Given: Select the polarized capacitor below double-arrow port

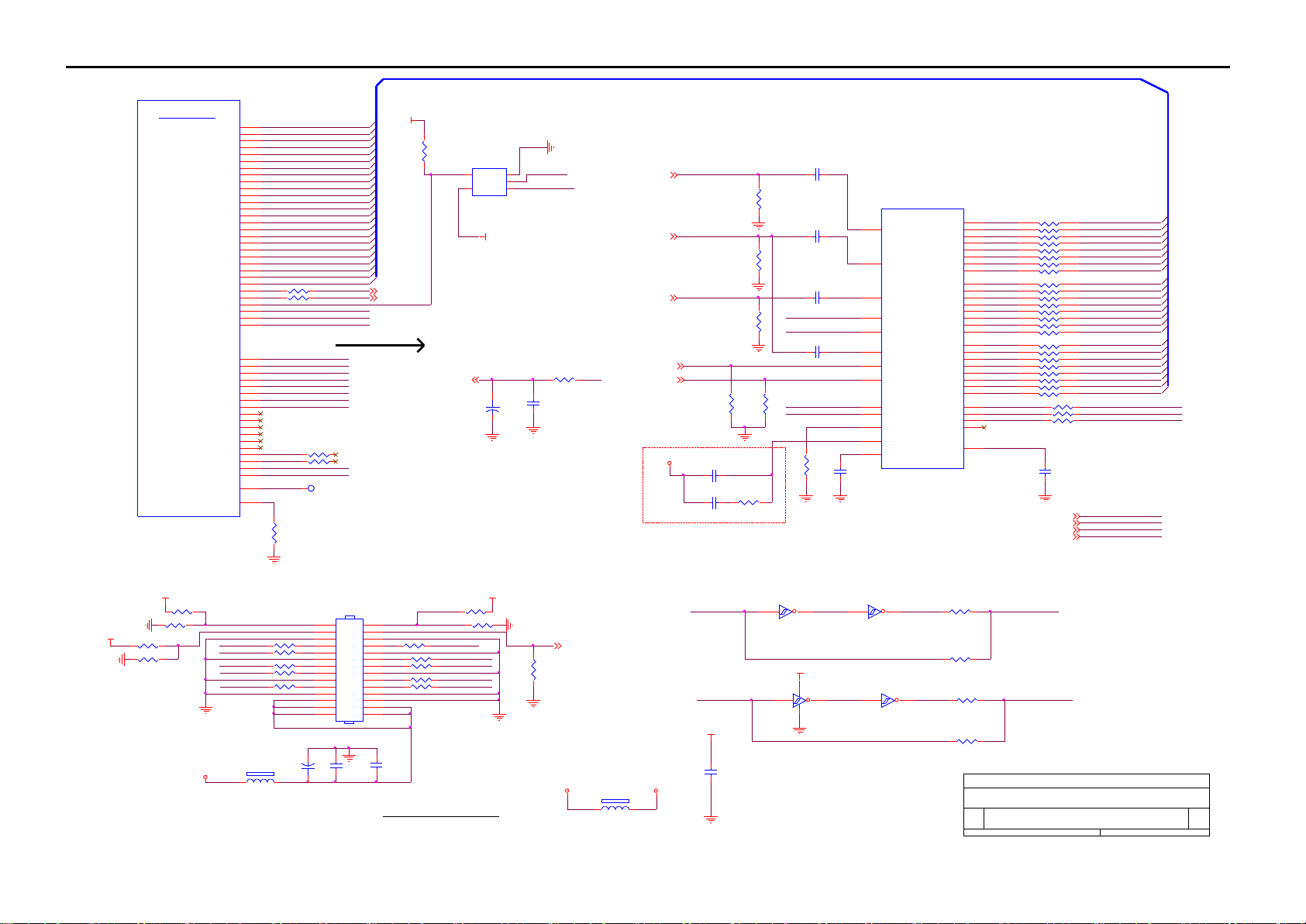Looking at the screenshot, I should (x=491, y=409).
